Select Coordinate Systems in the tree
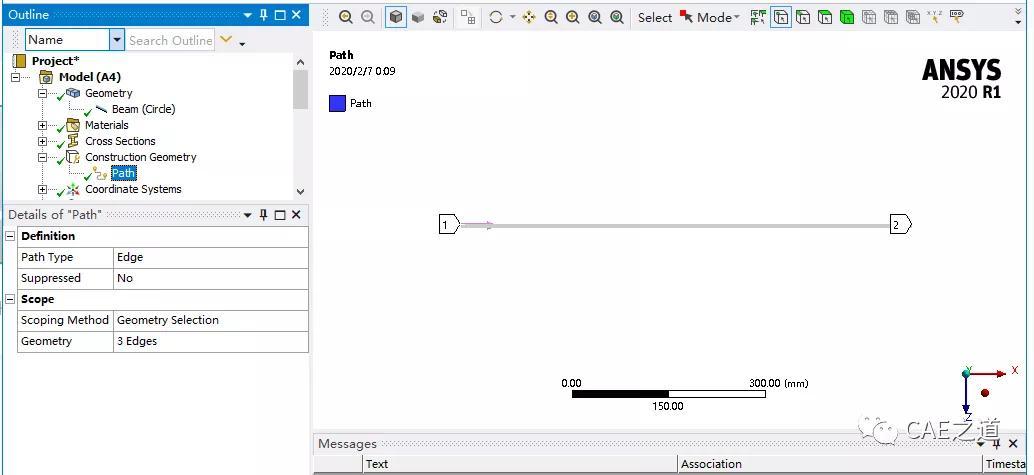Screen dimensions: 1034x475 pyautogui.click(x=133, y=189)
